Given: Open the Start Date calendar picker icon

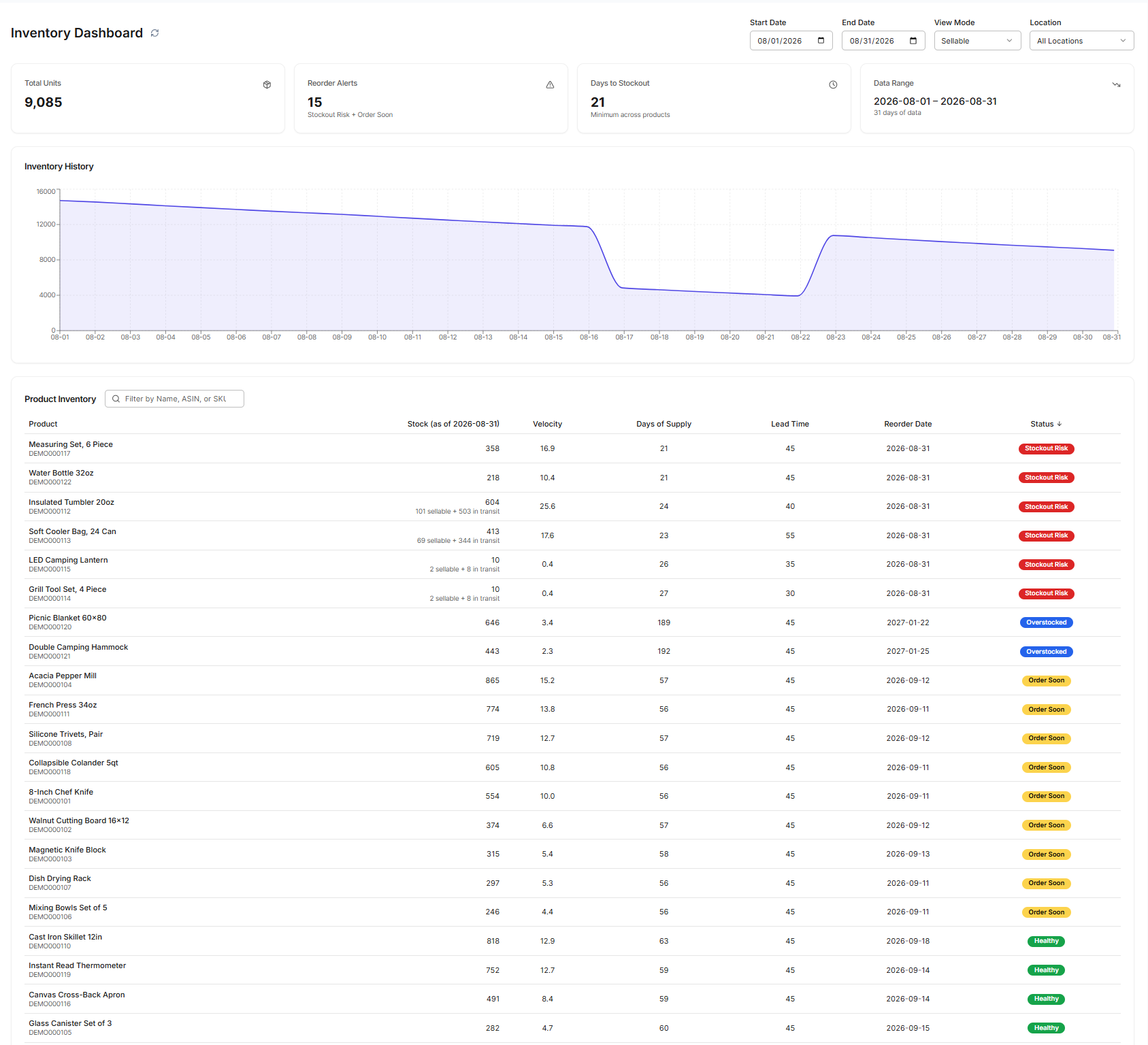Looking at the screenshot, I should pos(821,41).
